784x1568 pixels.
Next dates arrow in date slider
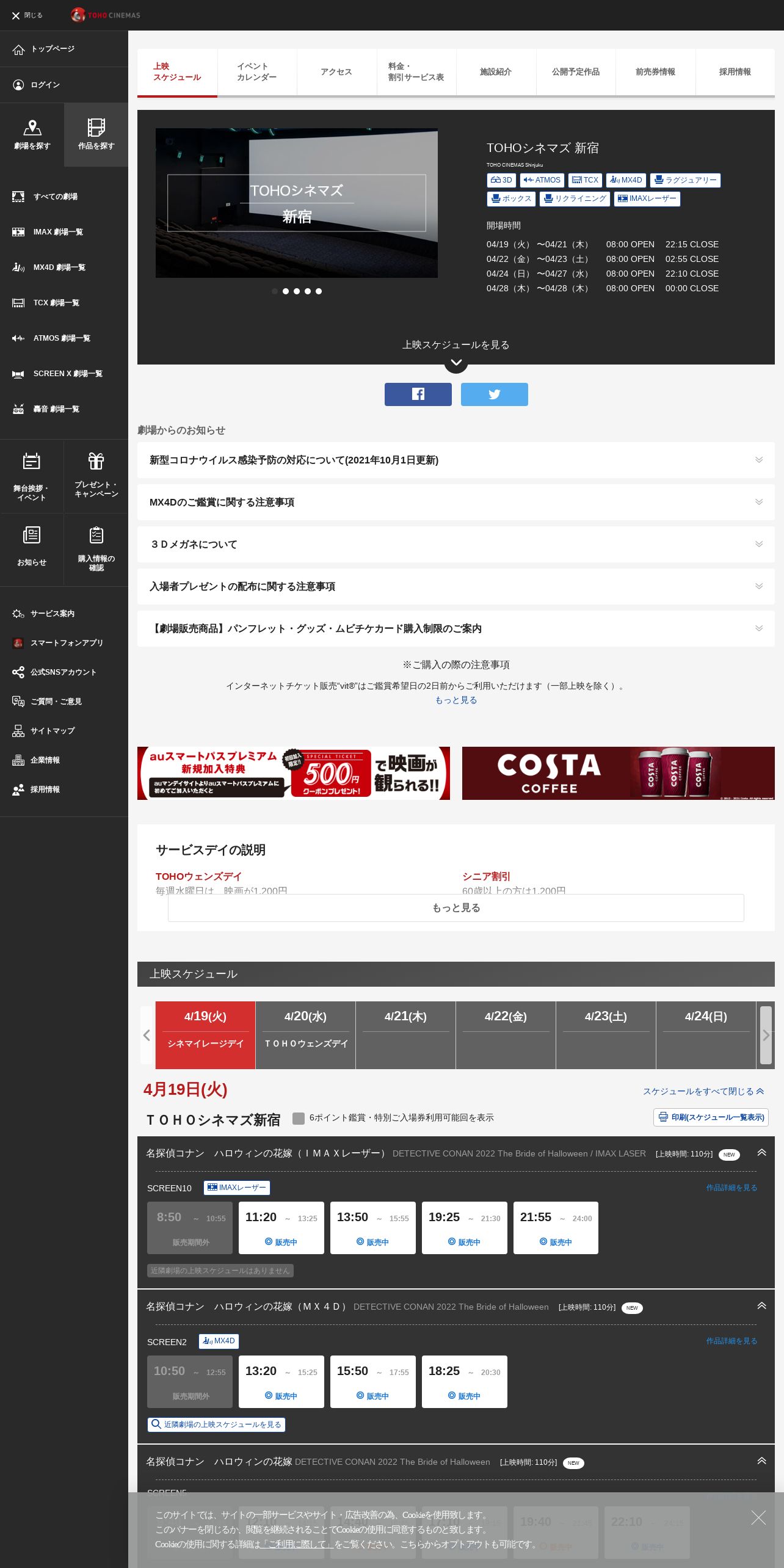766,1035
